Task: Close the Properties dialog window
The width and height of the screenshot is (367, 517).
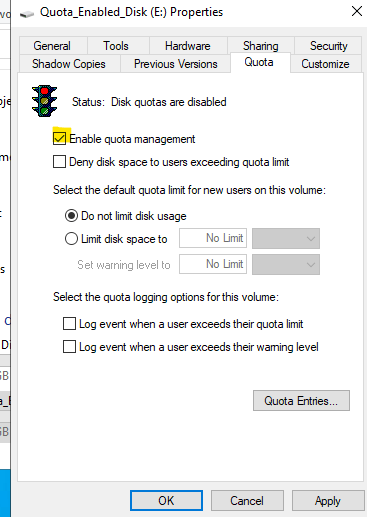Action: (357, 11)
